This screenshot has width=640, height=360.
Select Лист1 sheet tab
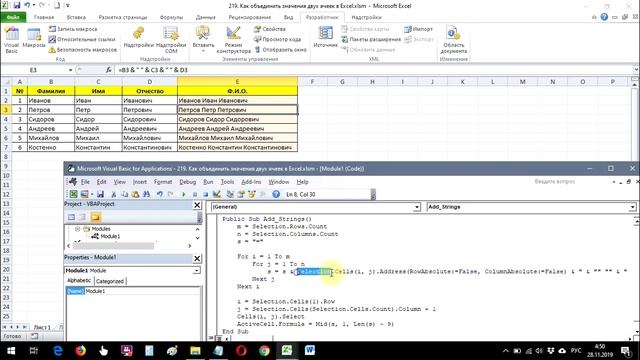42,327
